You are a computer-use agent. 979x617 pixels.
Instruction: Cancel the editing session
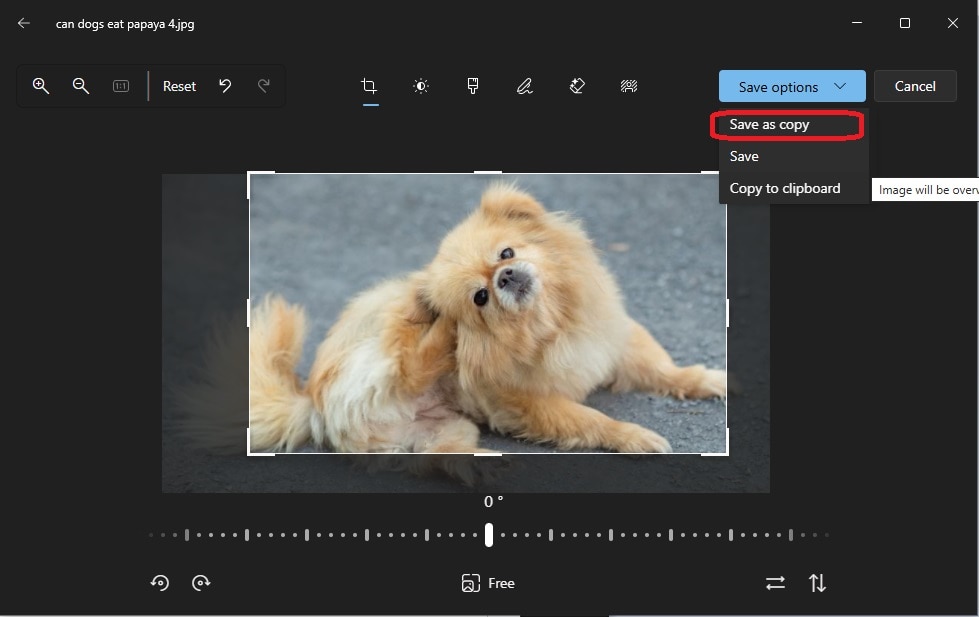915,86
